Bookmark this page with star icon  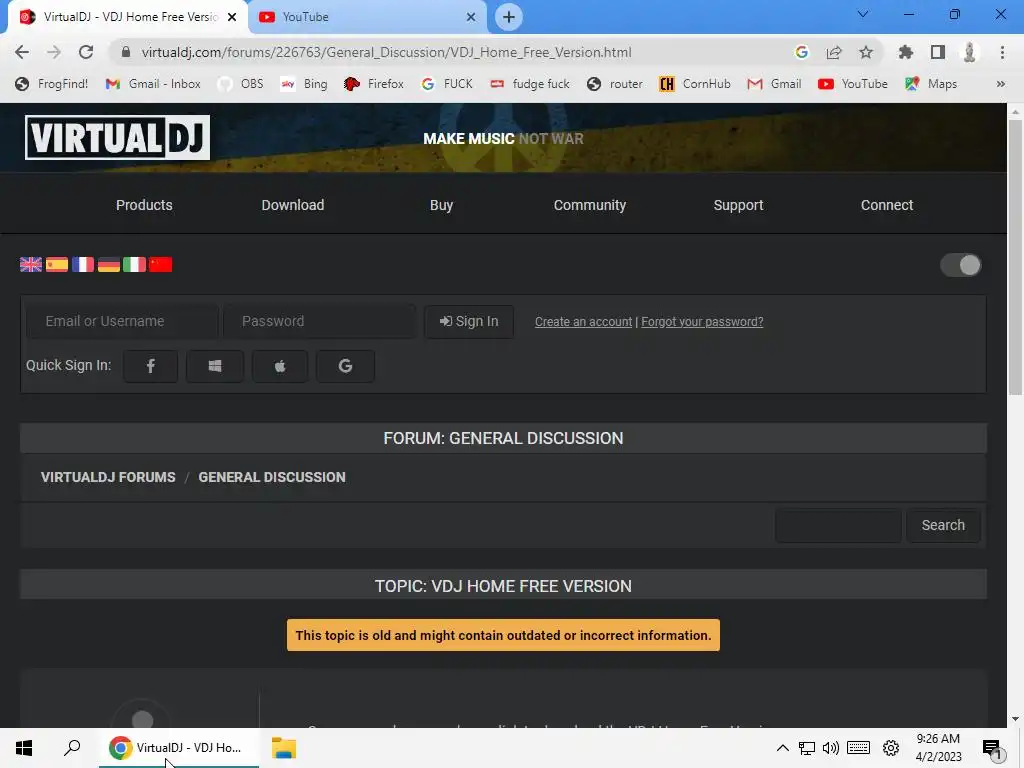[866, 52]
